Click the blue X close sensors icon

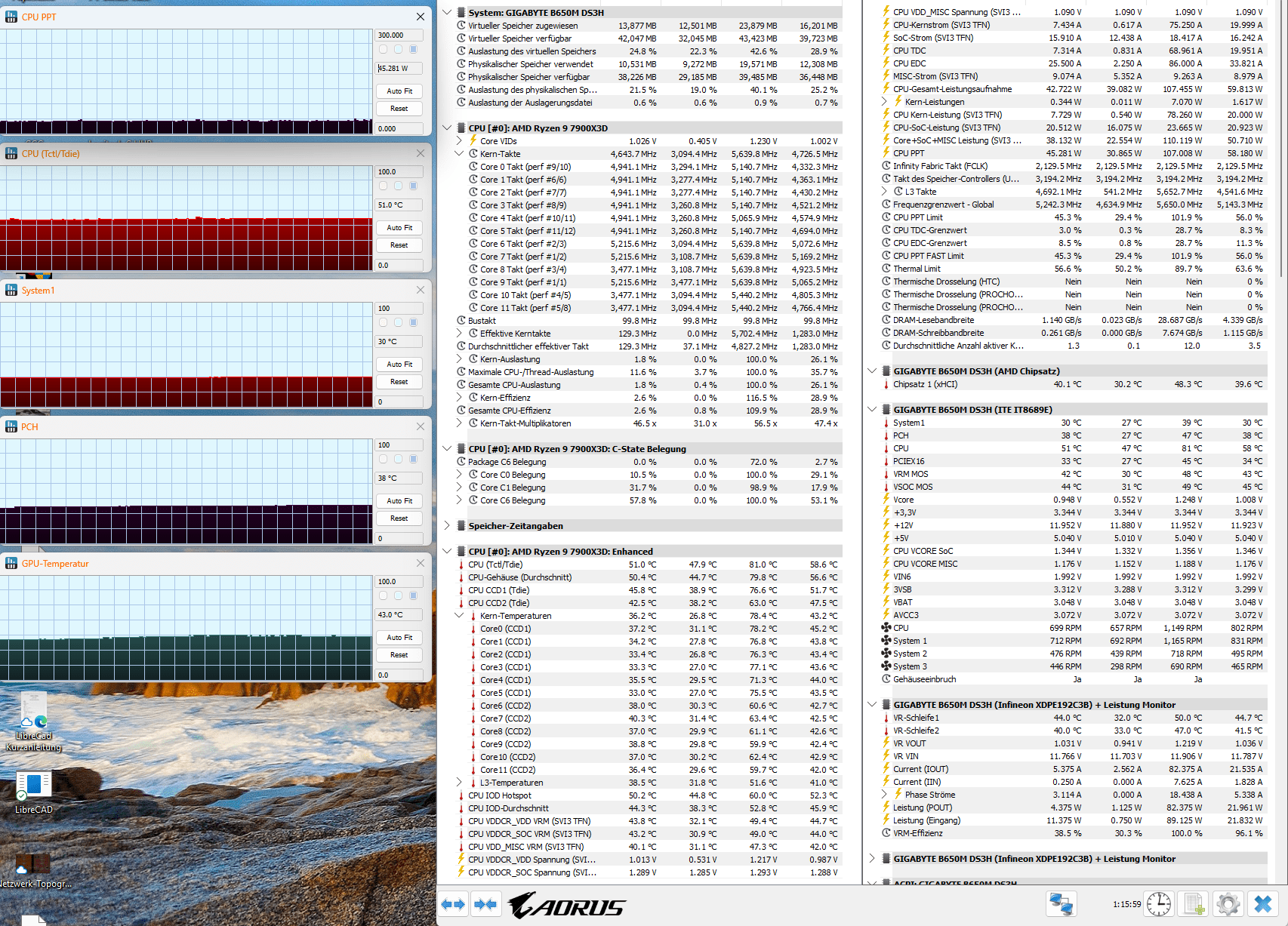1263,904
